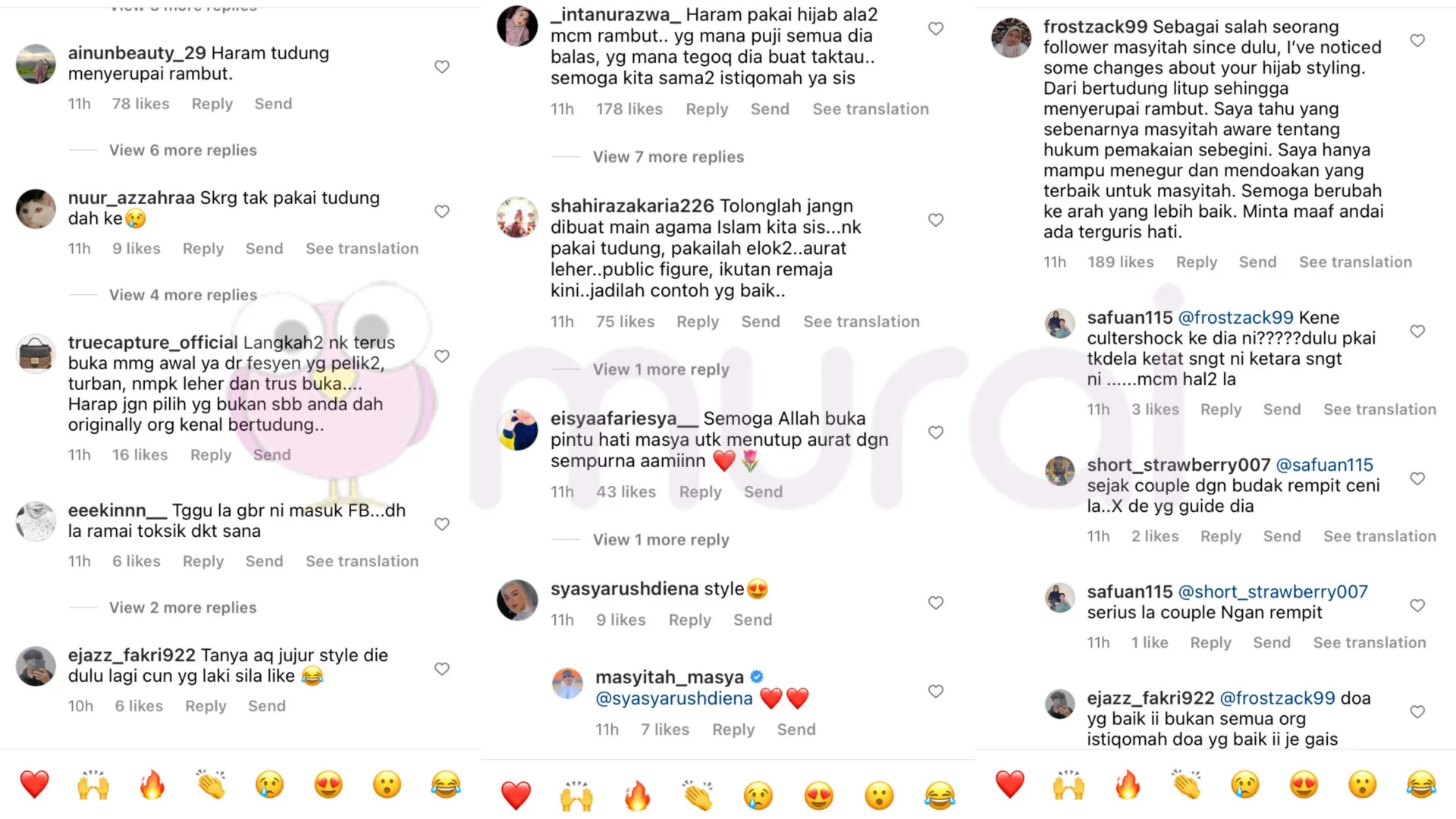Select surprised face emoji in left panel

(x=387, y=785)
